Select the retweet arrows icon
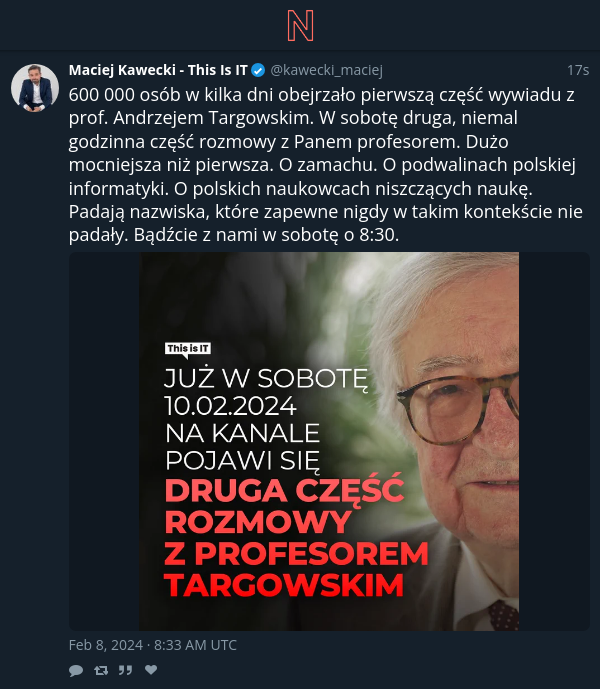The width and height of the screenshot is (600, 689). (x=101, y=670)
